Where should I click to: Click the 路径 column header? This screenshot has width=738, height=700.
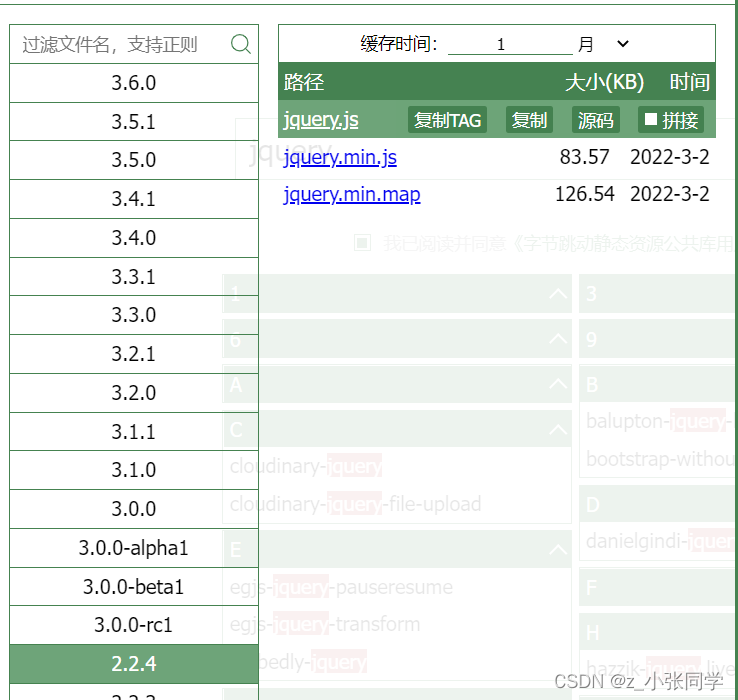tap(304, 82)
